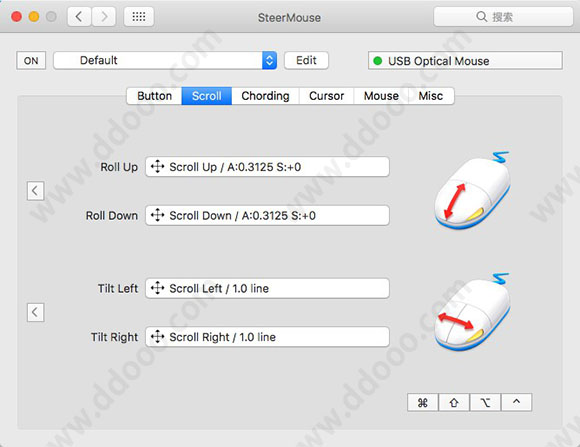This screenshot has height=447, width=580.
Task: Toggle the Command modifier key button
Action: coord(423,402)
